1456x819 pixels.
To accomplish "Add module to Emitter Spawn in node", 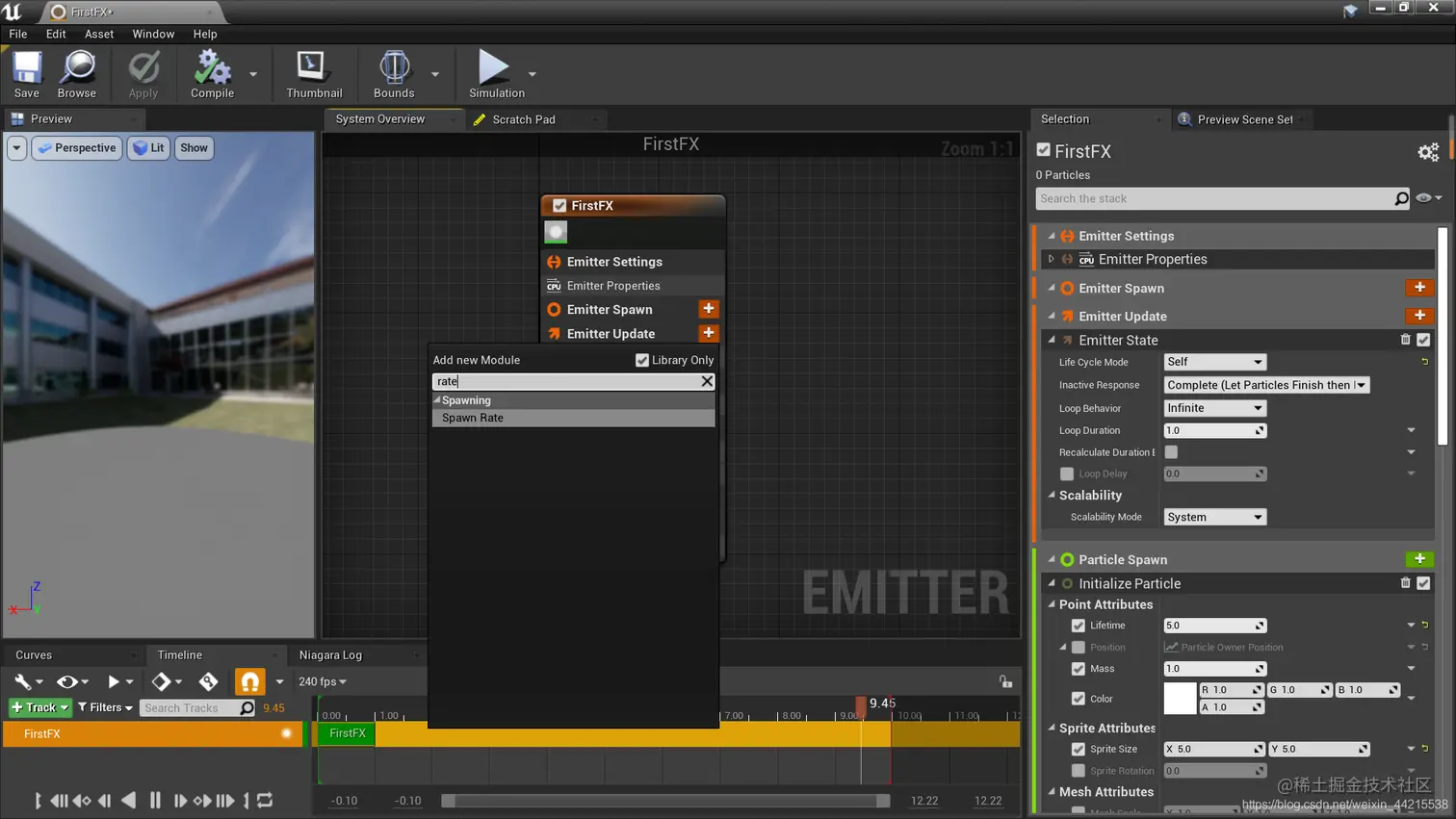I will (x=709, y=309).
